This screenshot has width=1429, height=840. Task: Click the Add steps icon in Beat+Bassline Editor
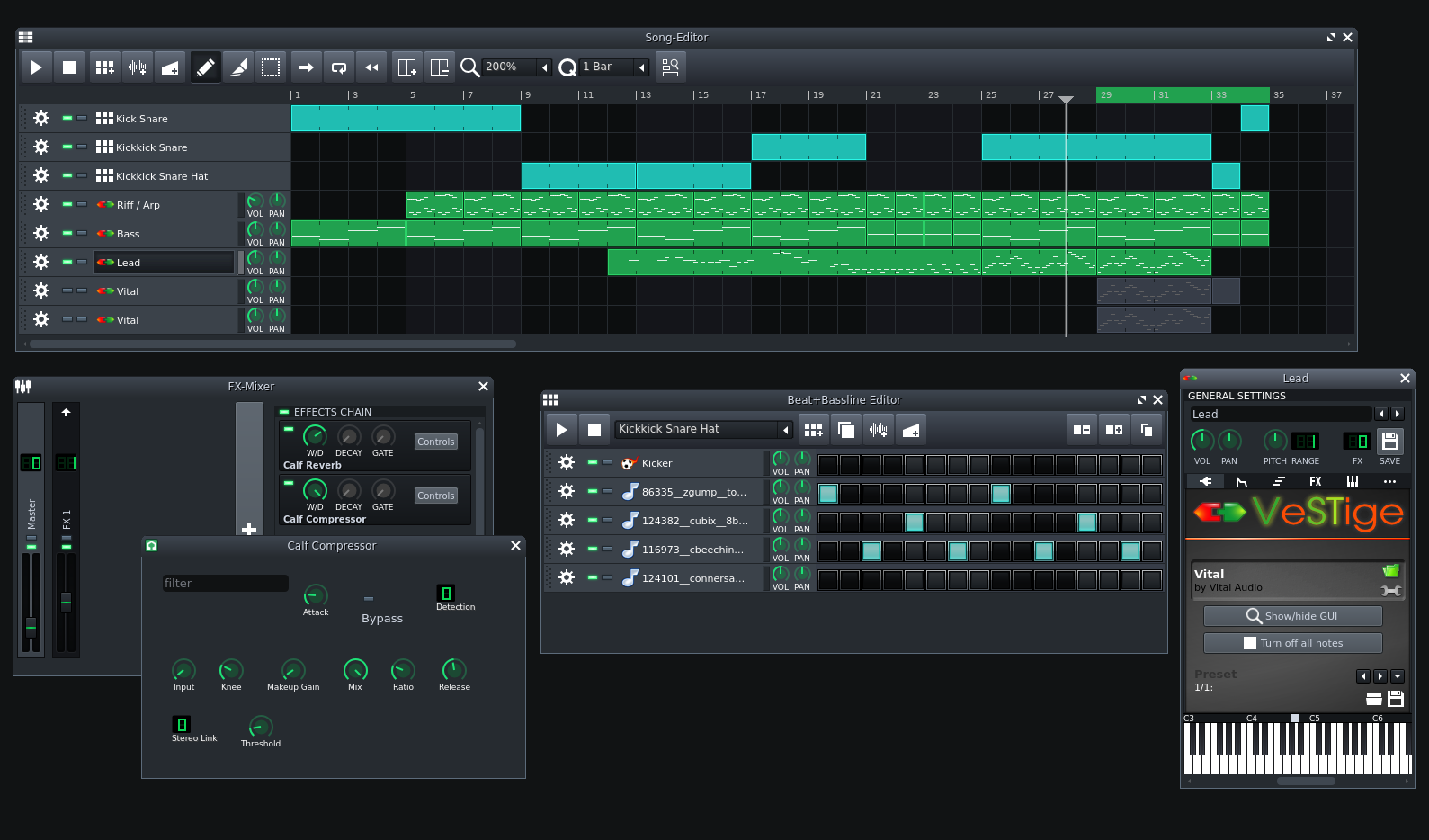[x=1113, y=430]
